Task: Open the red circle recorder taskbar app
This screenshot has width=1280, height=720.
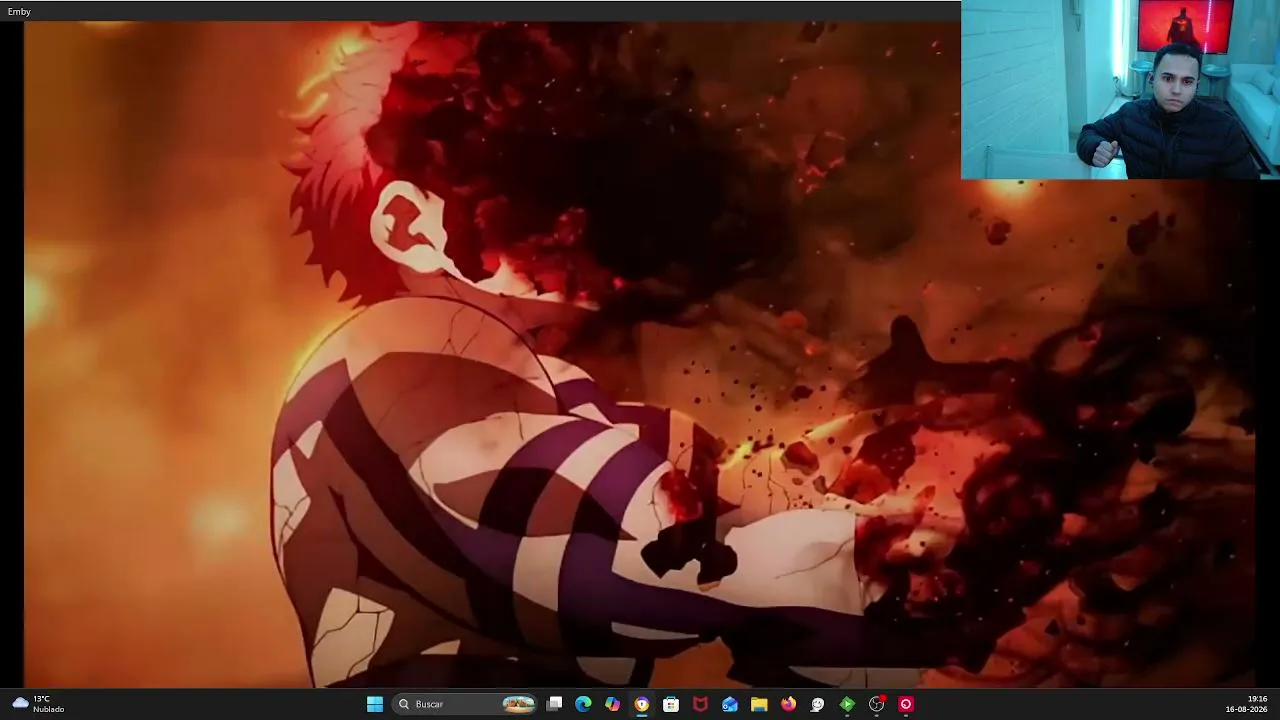Action: (x=906, y=704)
